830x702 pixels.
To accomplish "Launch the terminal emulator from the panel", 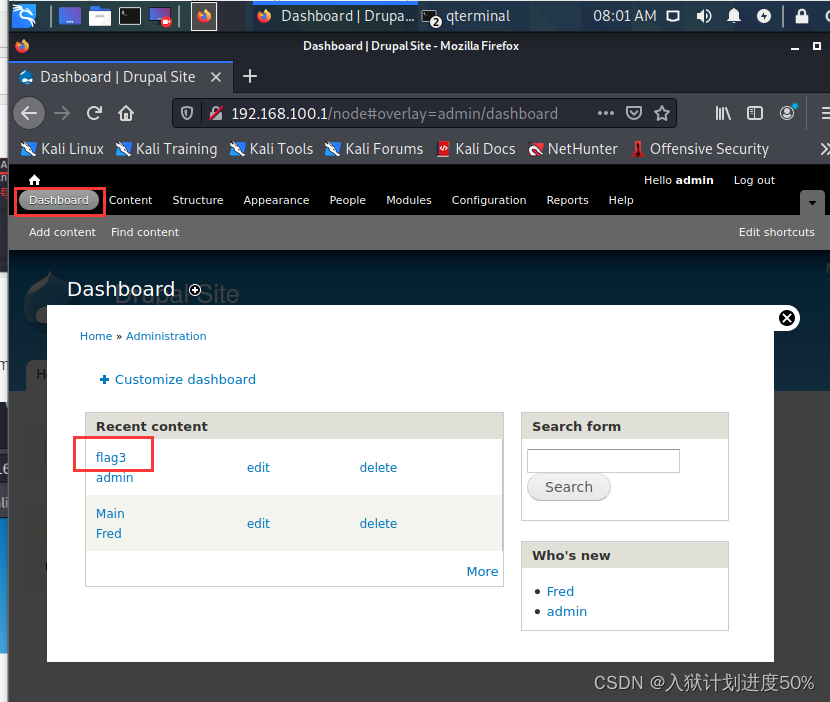I will (130, 16).
